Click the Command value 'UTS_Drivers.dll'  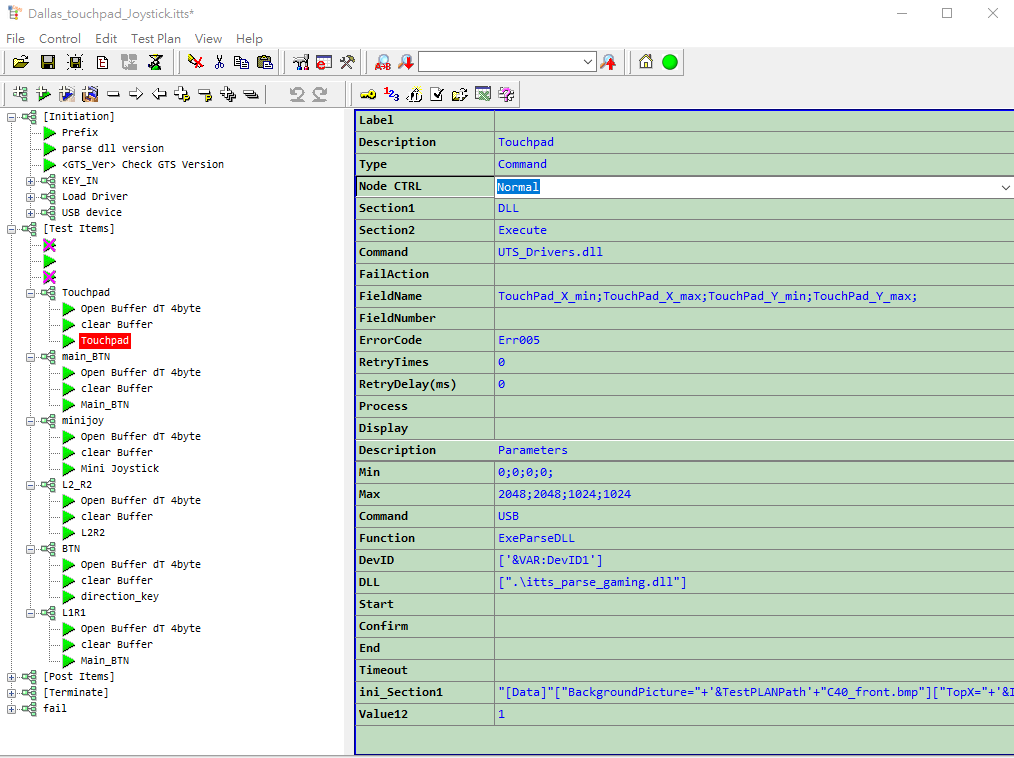click(x=550, y=252)
